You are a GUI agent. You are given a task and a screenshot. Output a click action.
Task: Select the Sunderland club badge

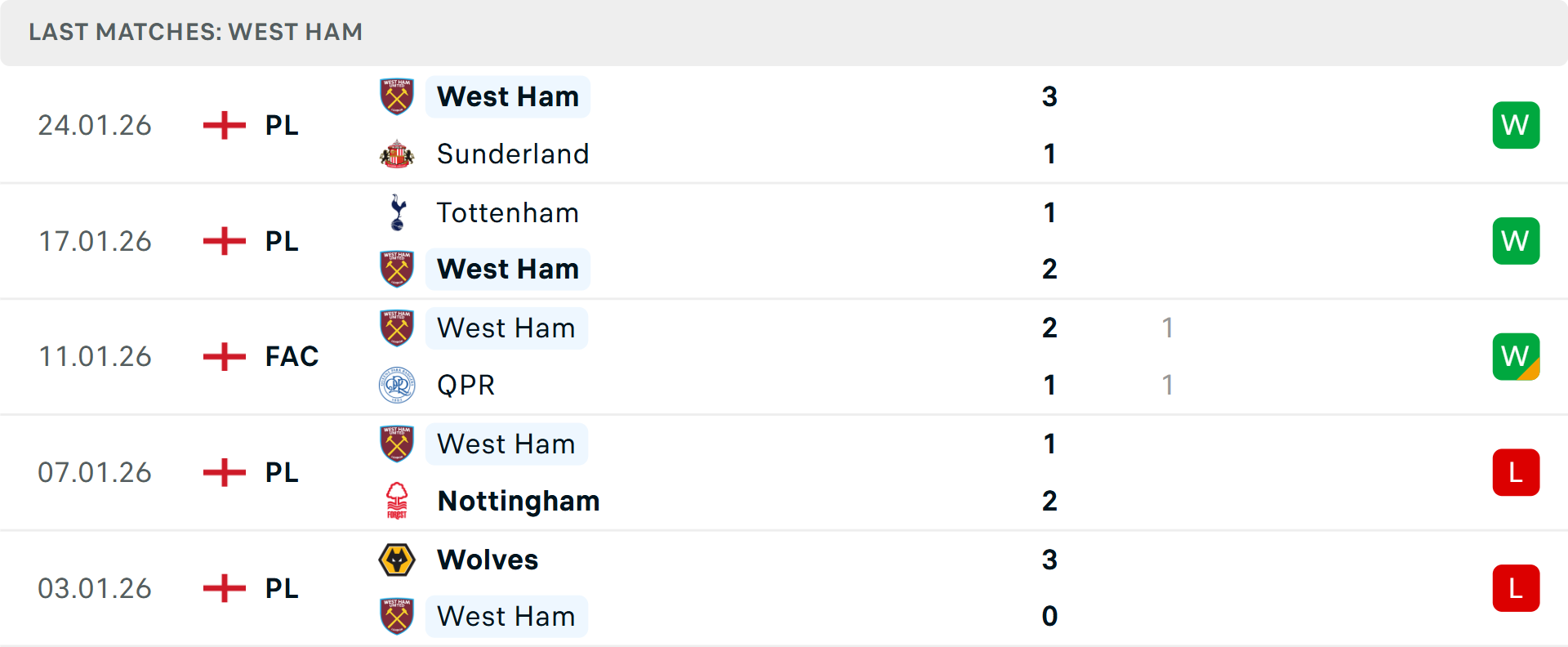[398, 154]
